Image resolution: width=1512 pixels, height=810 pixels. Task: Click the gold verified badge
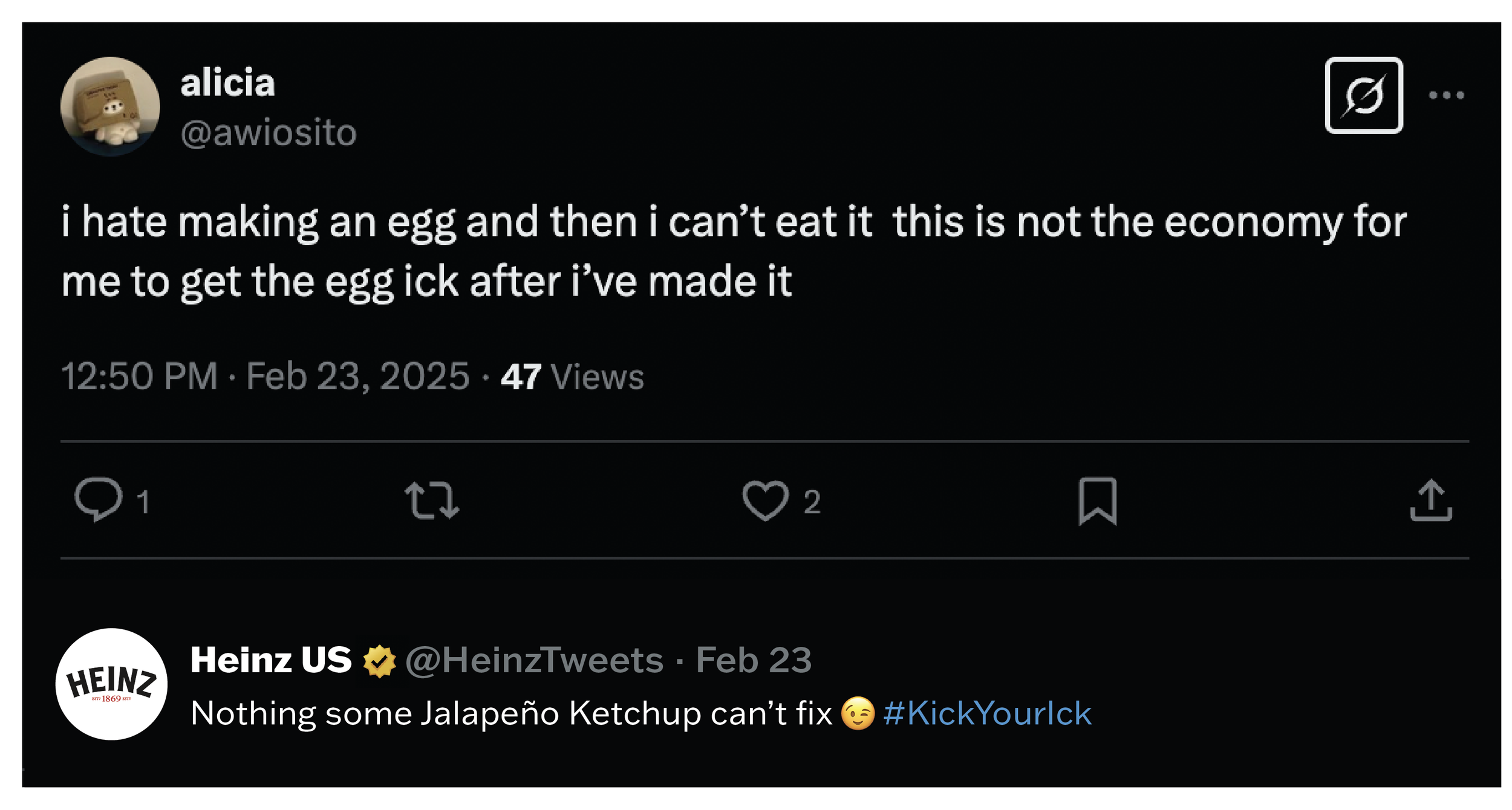coord(379,661)
